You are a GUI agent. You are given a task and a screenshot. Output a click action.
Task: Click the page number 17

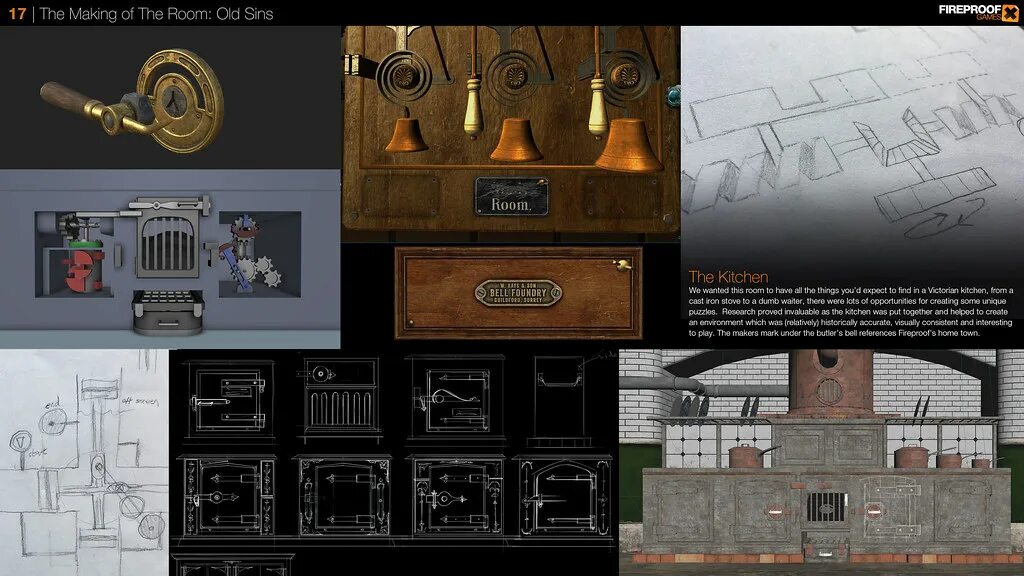point(17,14)
